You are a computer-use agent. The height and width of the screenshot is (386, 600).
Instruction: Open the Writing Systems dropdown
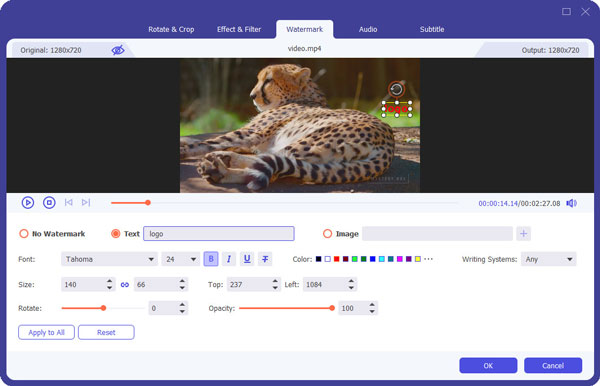[x=548, y=259]
